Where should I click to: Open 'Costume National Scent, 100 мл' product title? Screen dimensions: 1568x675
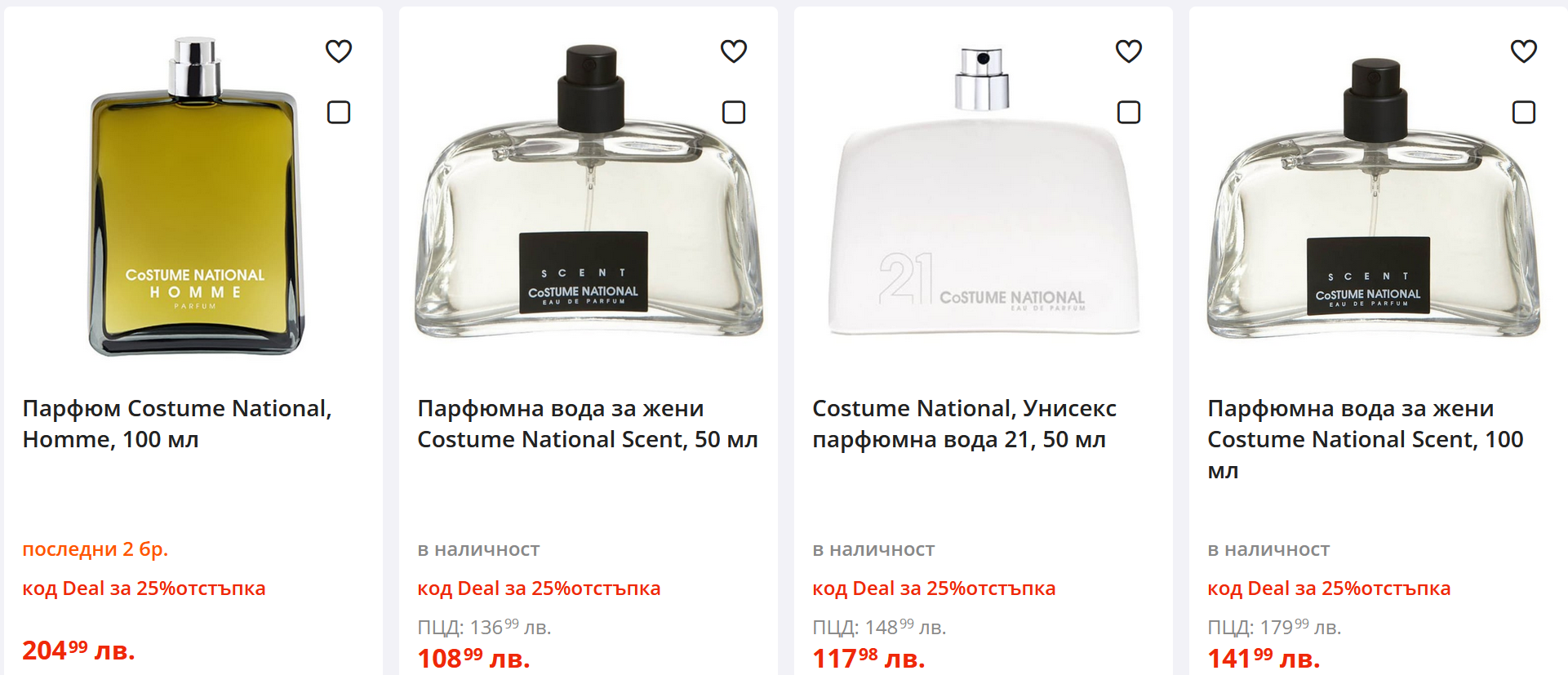click(1365, 439)
